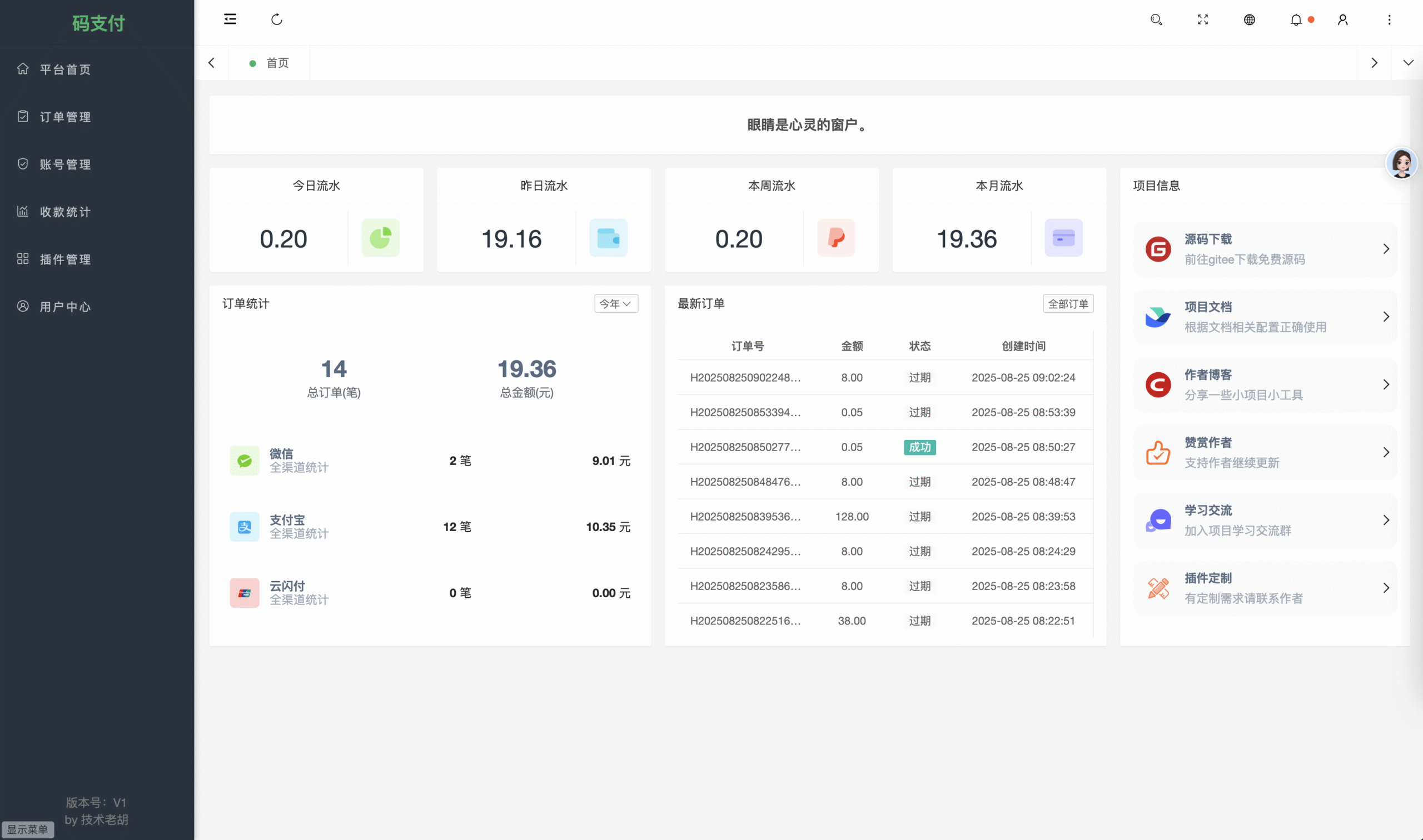Screen dimensions: 1423x840
Task: Open 收款统计 in the sidebar
Action: 65,212
